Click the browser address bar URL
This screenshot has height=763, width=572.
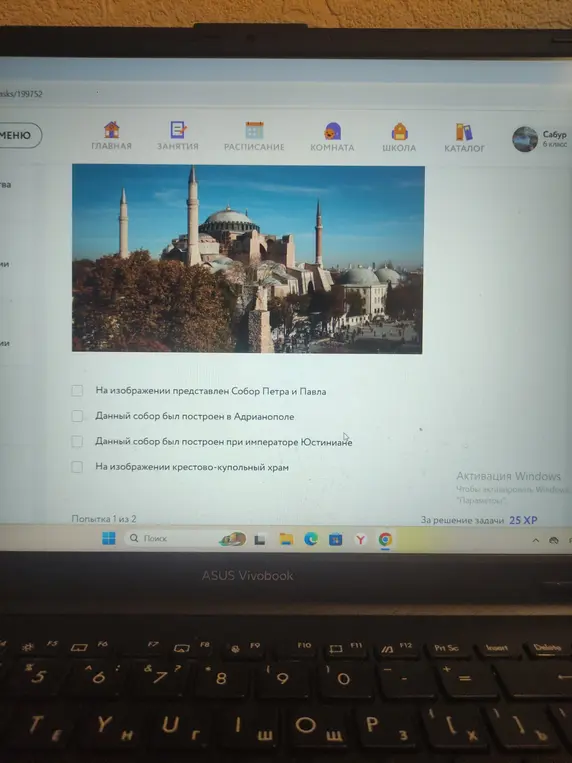click(x=21, y=94)
